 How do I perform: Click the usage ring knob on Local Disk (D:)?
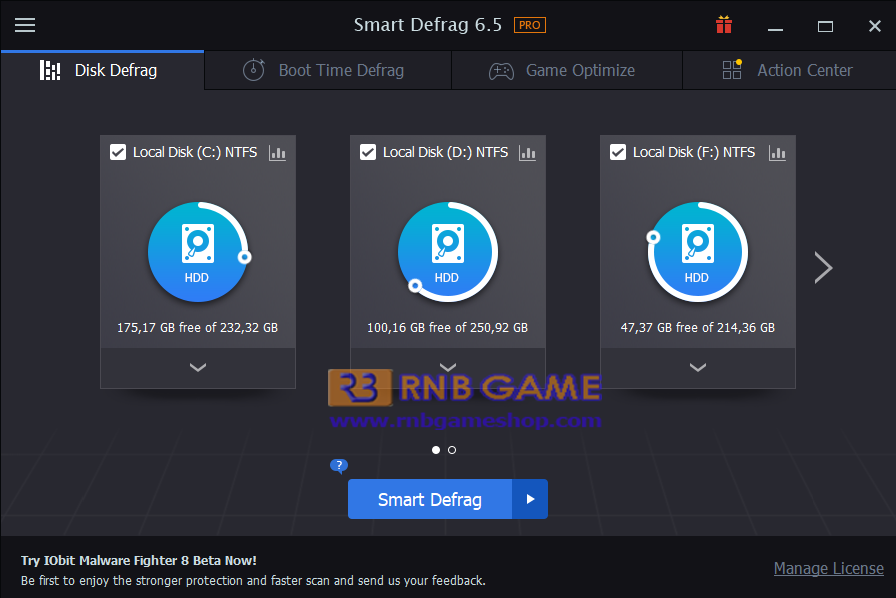pos(415,285)
